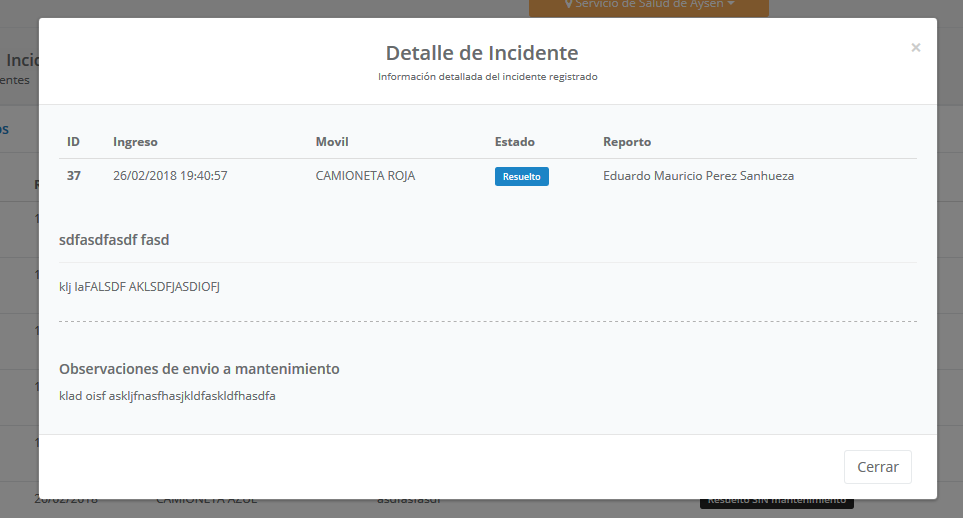Image resolution: width=963 pixels, height=518 pixels.
Task: Click the description text klj laFALSDF
Action: pyautogui.click(x=139, y=287)
